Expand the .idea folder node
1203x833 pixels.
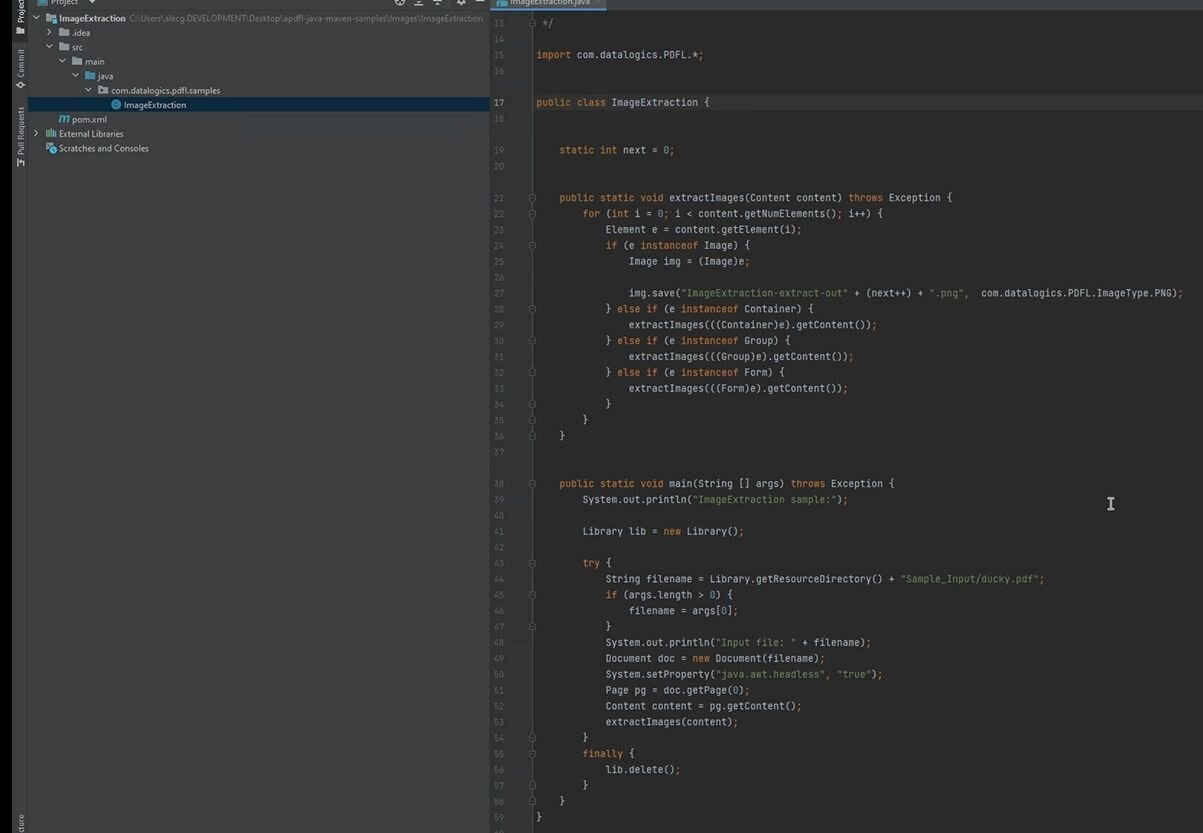[49, 33]
